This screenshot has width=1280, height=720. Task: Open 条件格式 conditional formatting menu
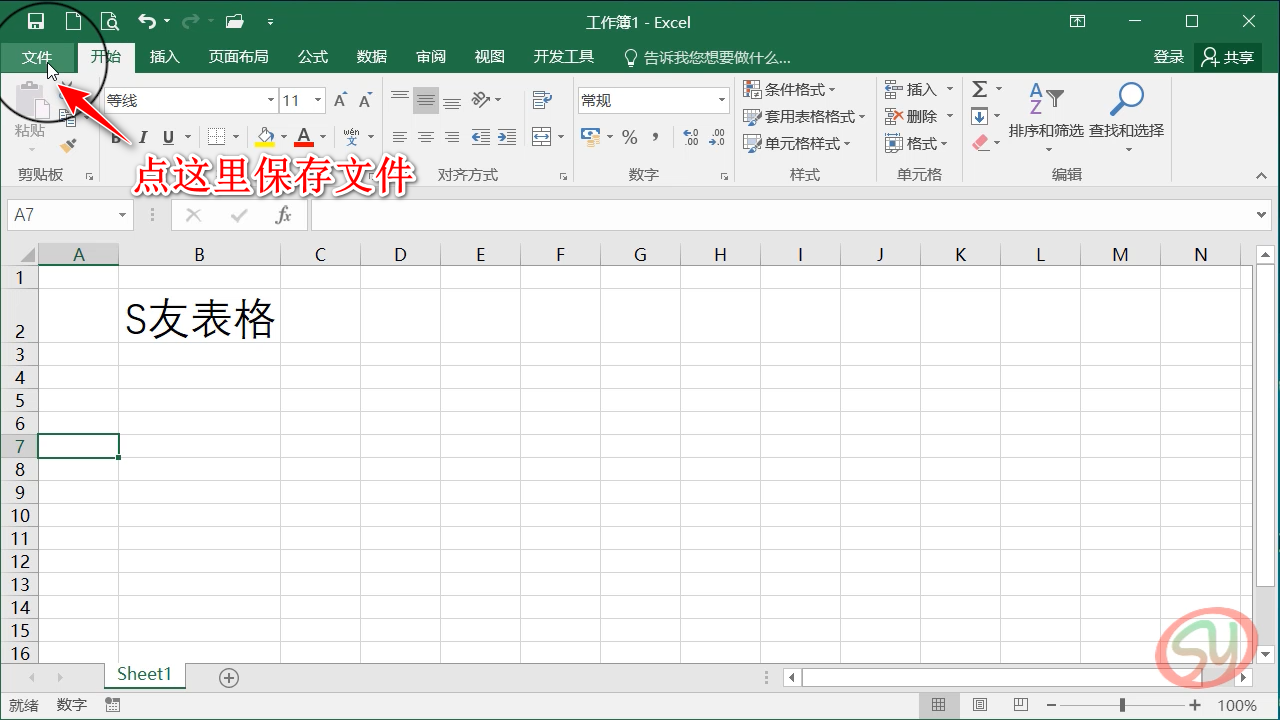click(x=789, y=89)
